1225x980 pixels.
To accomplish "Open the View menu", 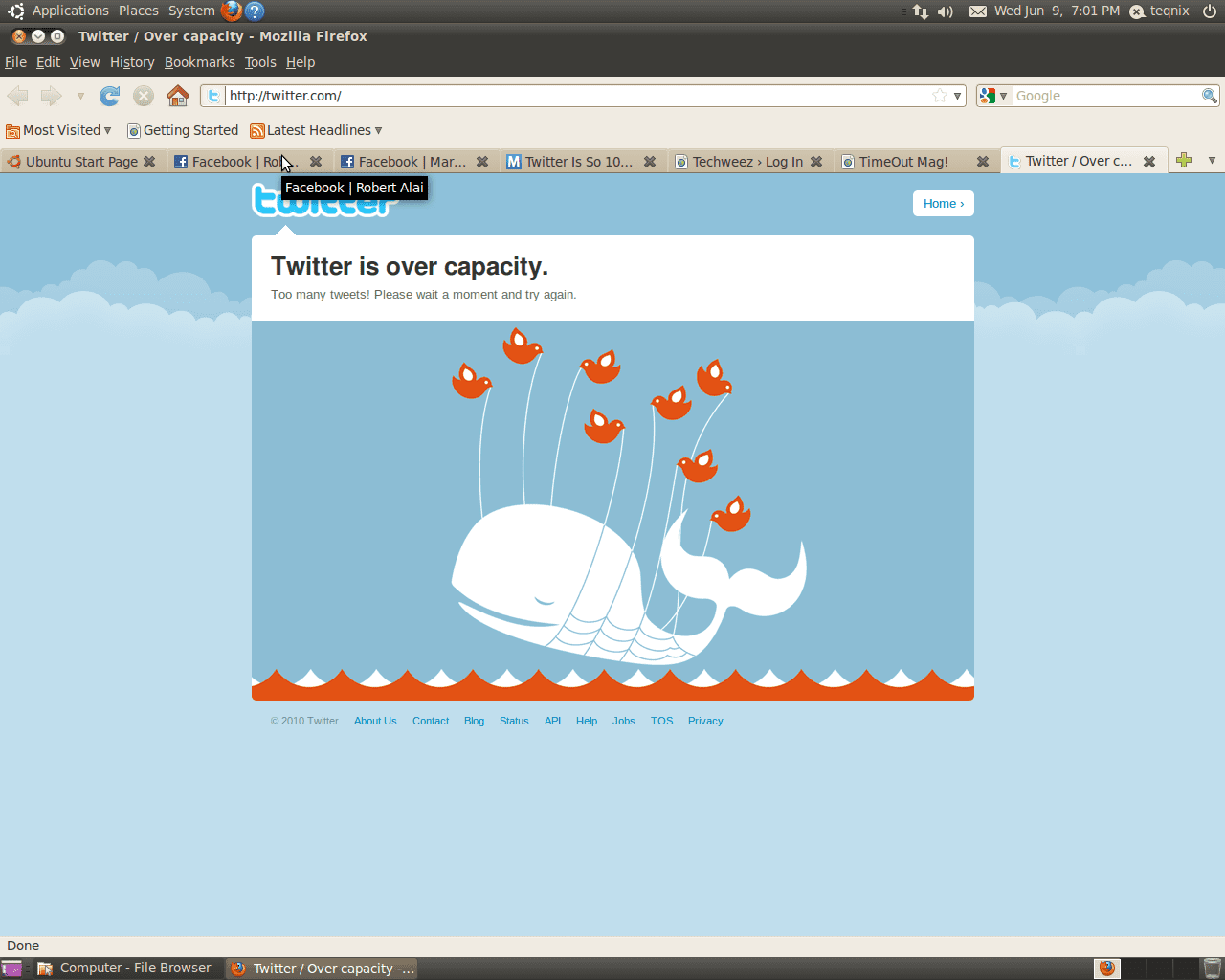I will pos(84,62).
